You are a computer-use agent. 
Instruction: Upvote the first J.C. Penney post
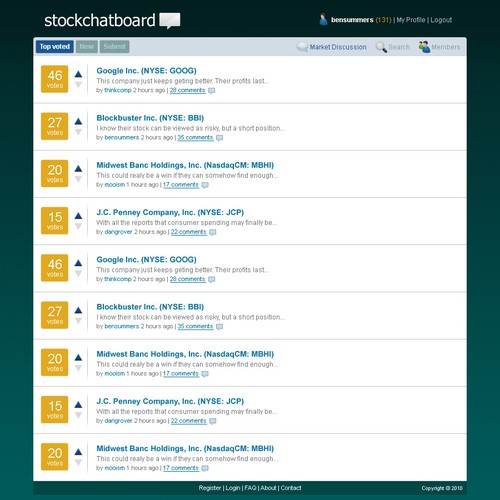(78, 216)
